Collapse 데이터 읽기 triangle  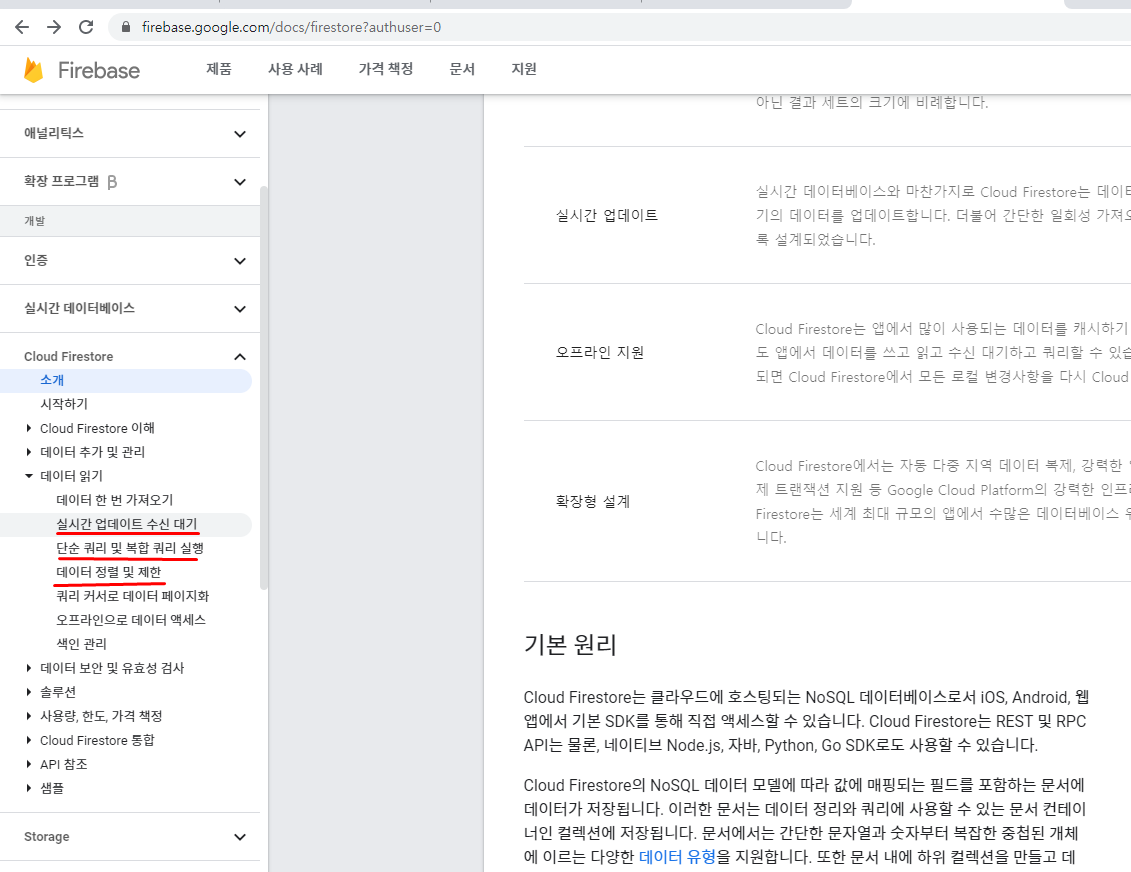tap(29, 476)
